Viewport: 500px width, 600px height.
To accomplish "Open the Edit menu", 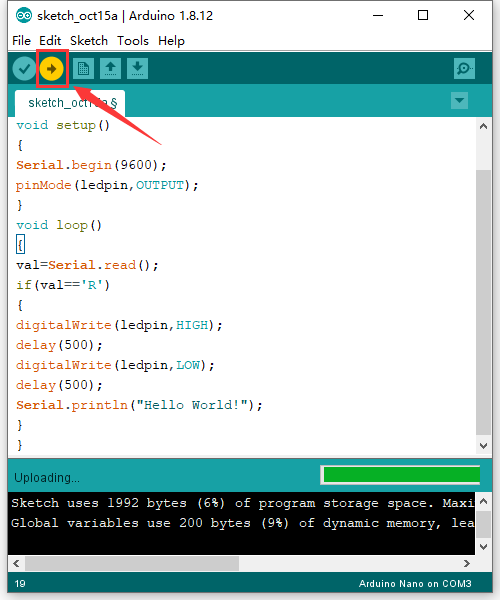I will 50,41.
